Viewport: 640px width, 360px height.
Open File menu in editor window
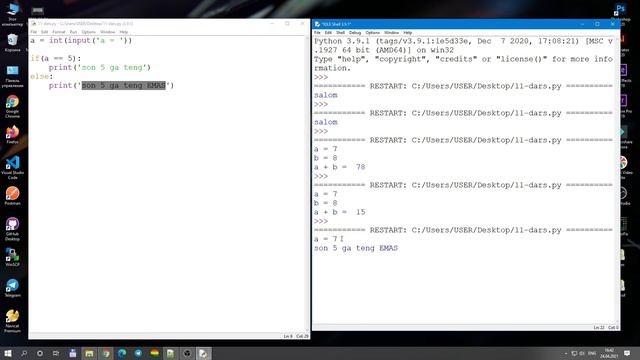coord(33,32)
